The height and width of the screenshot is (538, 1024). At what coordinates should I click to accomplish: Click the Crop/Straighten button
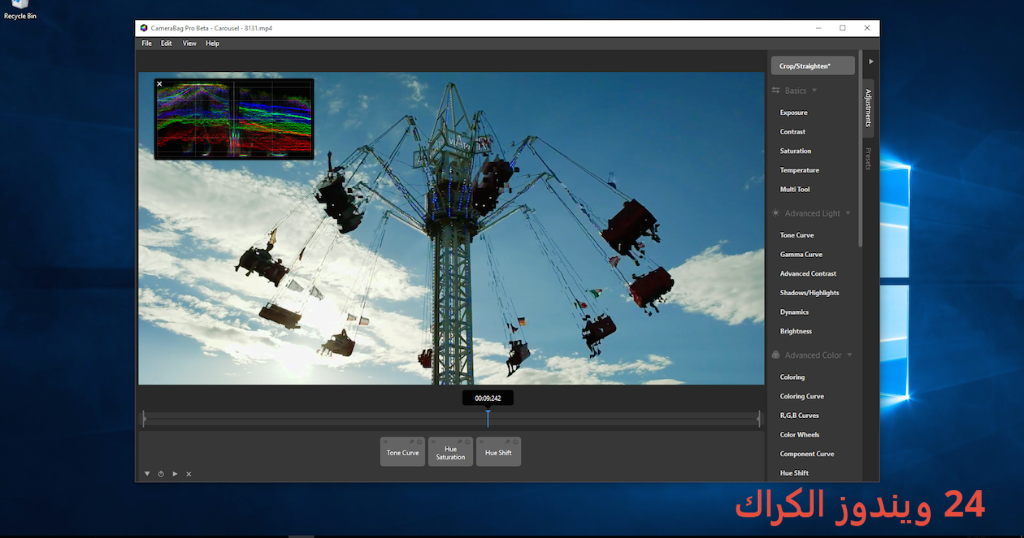click(812, 66)
